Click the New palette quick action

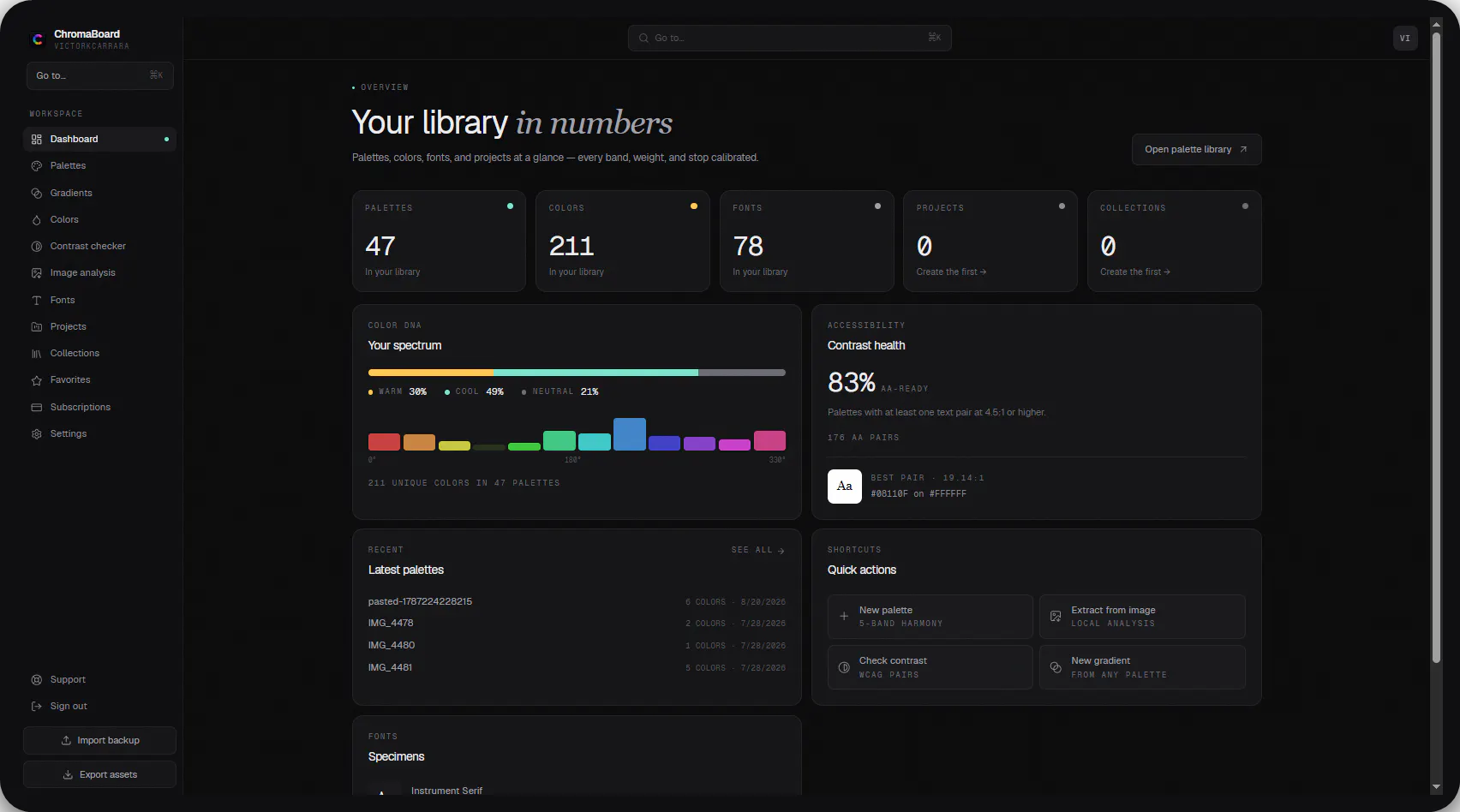930,617
